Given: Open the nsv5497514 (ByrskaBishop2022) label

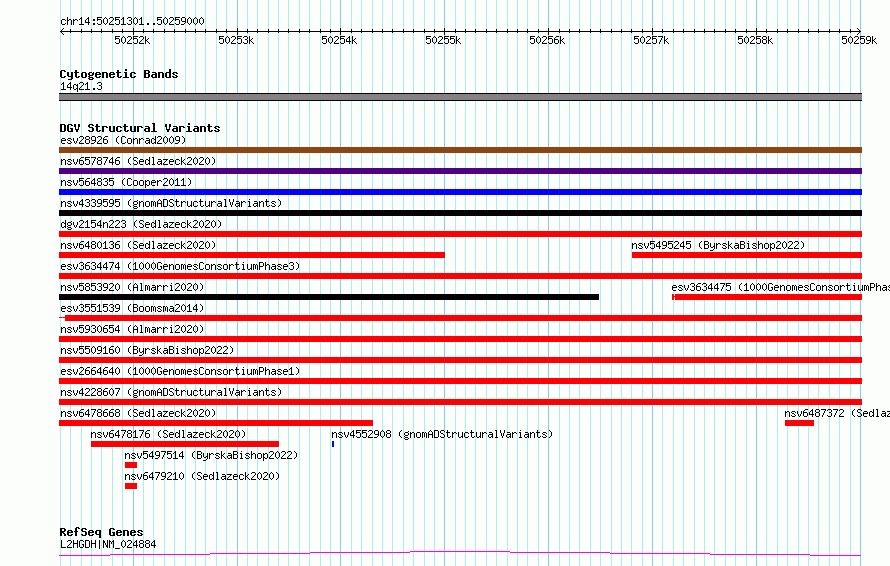Looking at the screenshot, I should (x=211, y=455).
